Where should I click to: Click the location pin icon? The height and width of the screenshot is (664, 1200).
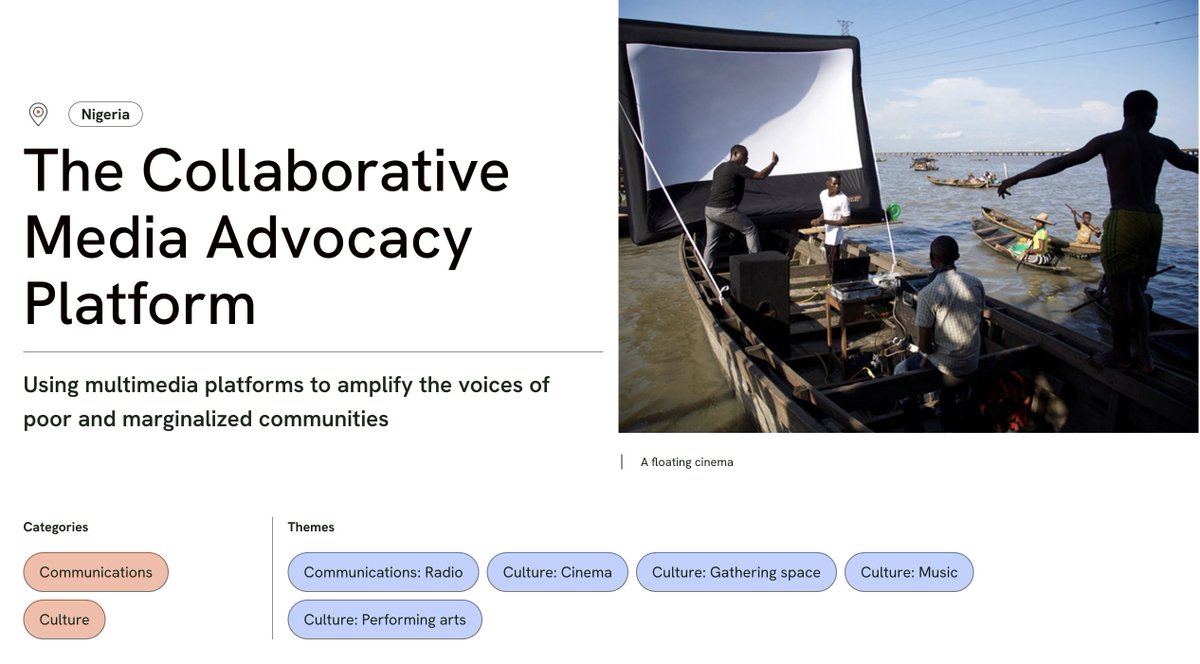[x=37, y=113]
